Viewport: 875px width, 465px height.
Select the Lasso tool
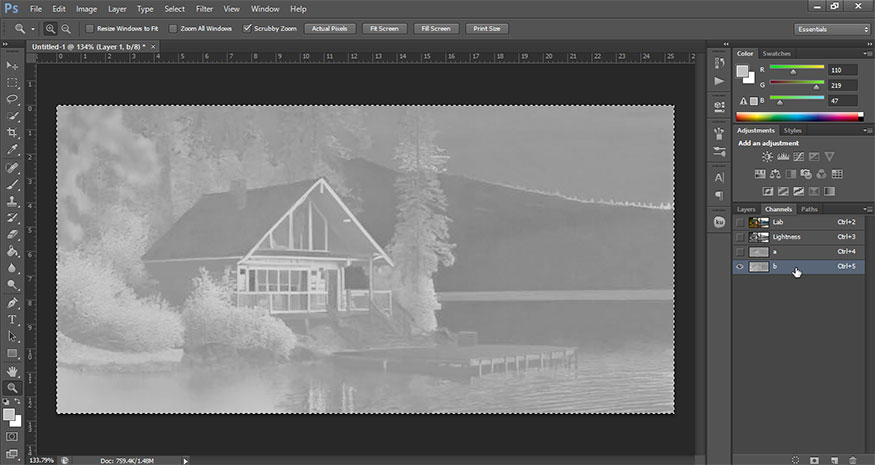point(13,99)
